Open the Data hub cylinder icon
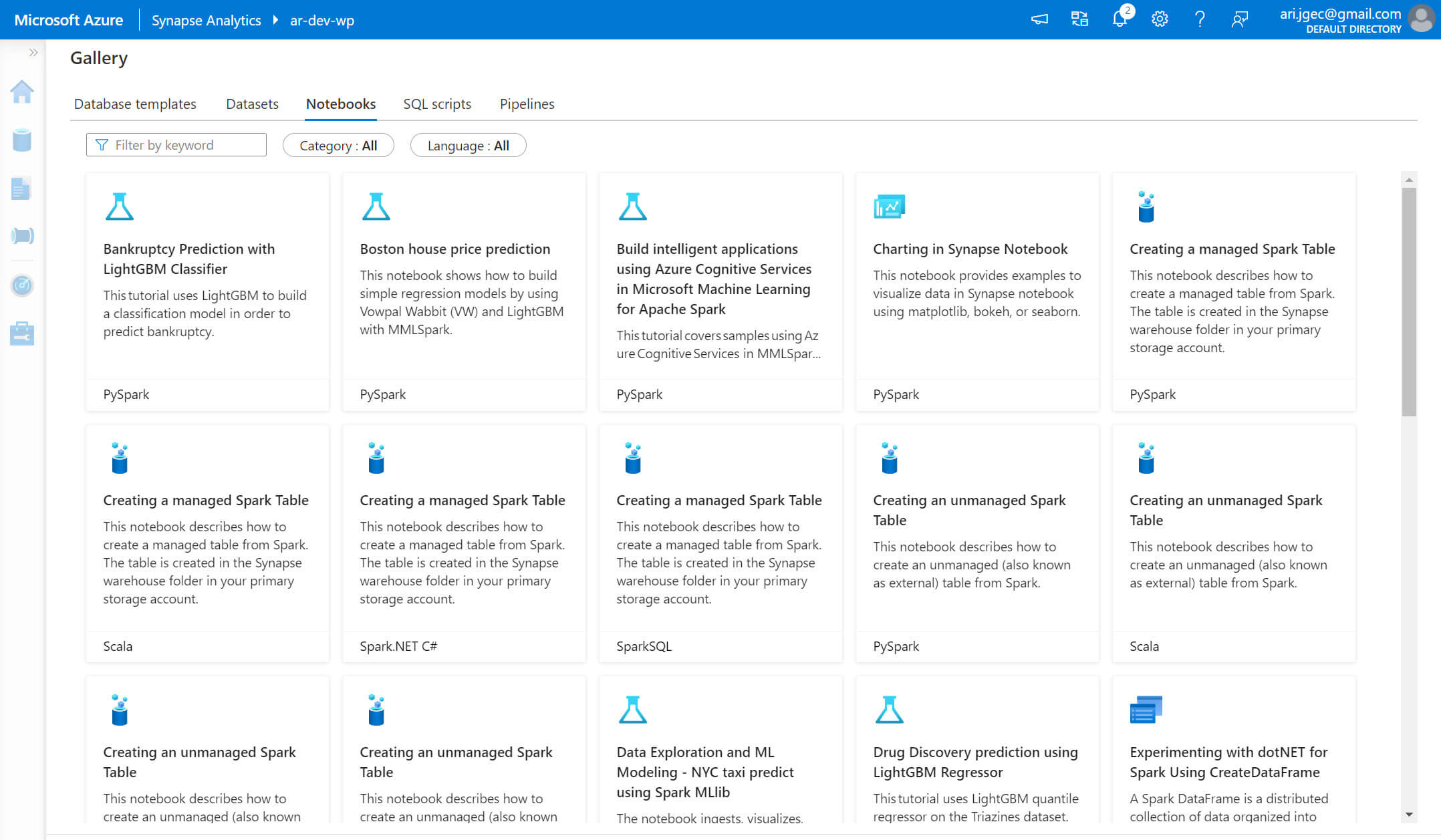This screenshot has width=1441, height=840. pyautogui.click(x=22, y=140)
